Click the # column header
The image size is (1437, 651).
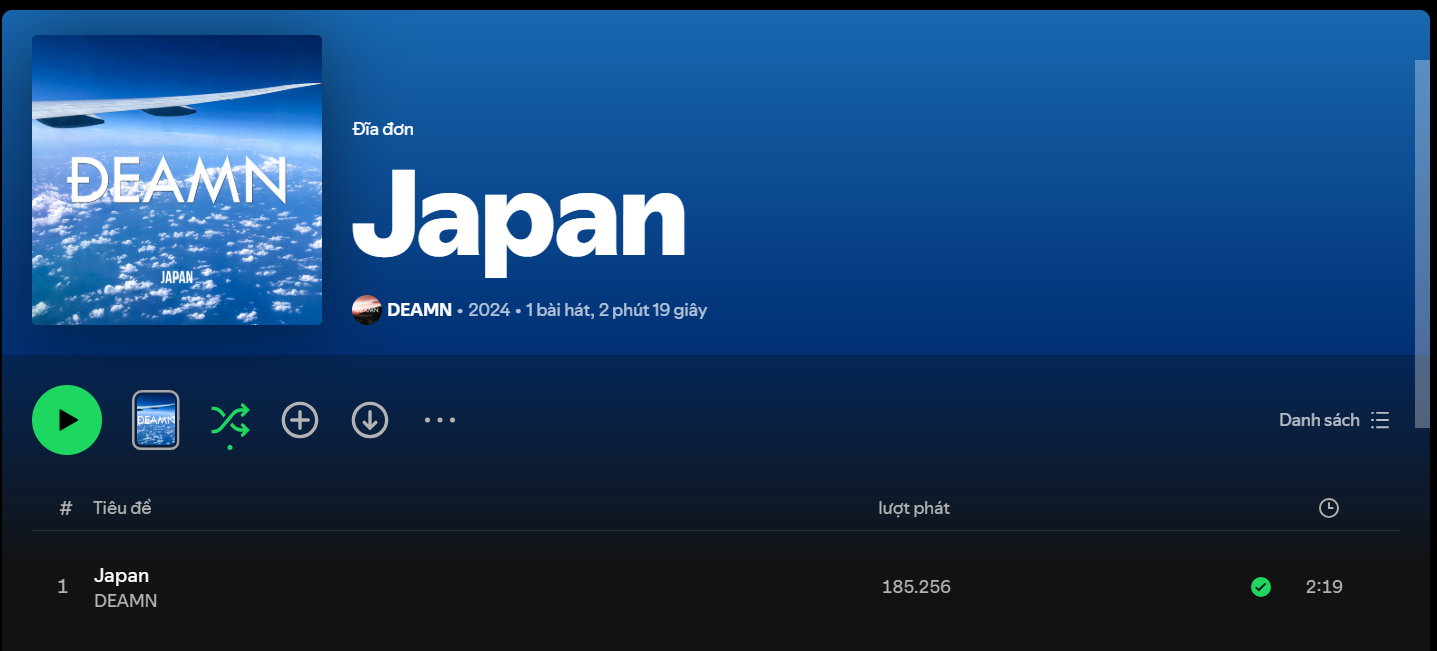[x=66, y=508]
